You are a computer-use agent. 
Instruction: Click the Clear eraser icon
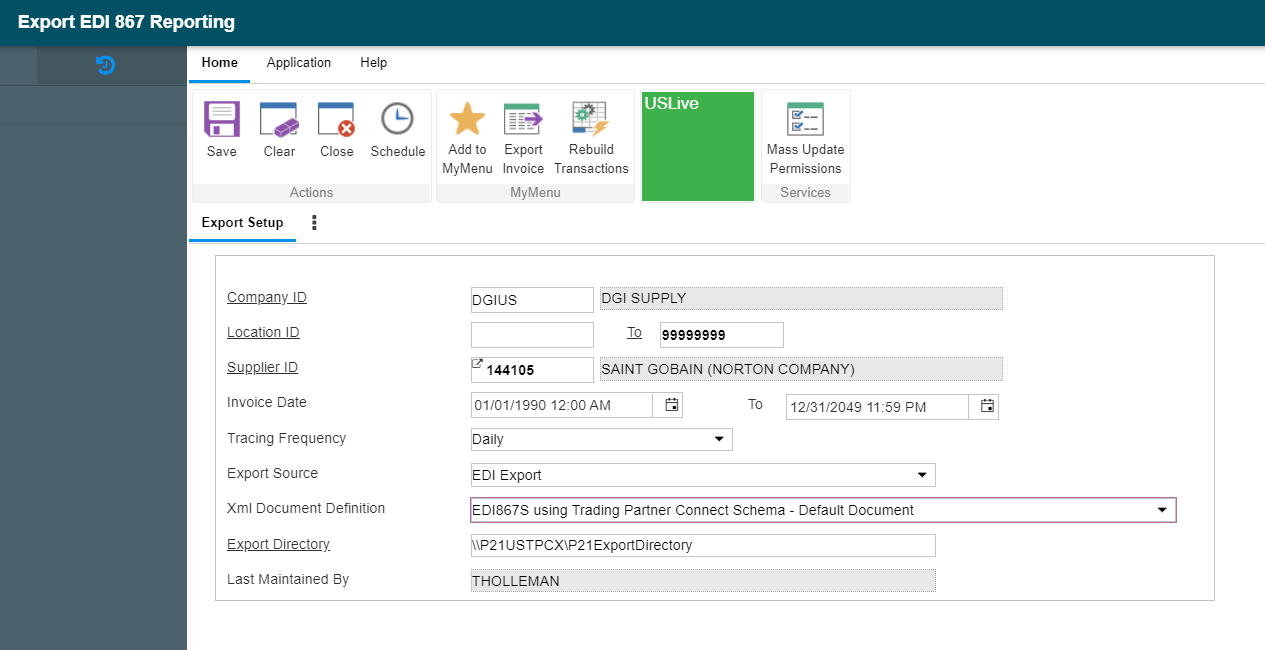pos(279,120)
